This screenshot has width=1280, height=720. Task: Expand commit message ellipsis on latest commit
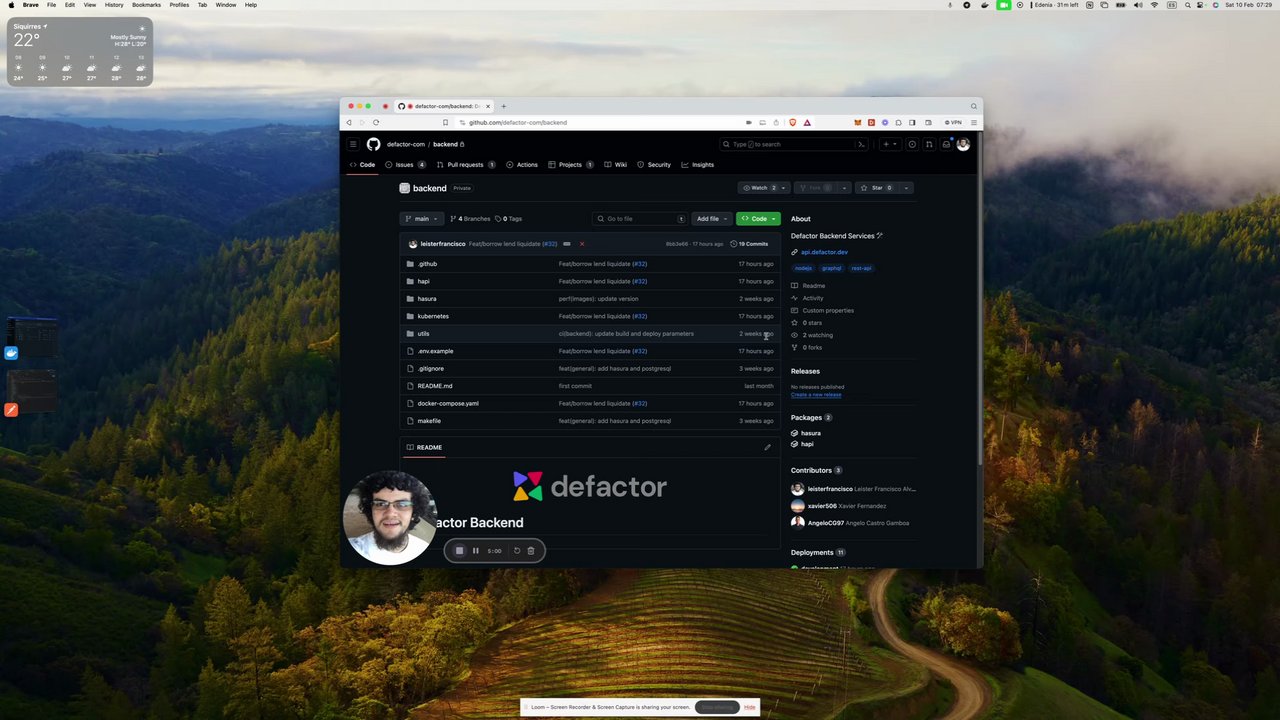[566, 244]
